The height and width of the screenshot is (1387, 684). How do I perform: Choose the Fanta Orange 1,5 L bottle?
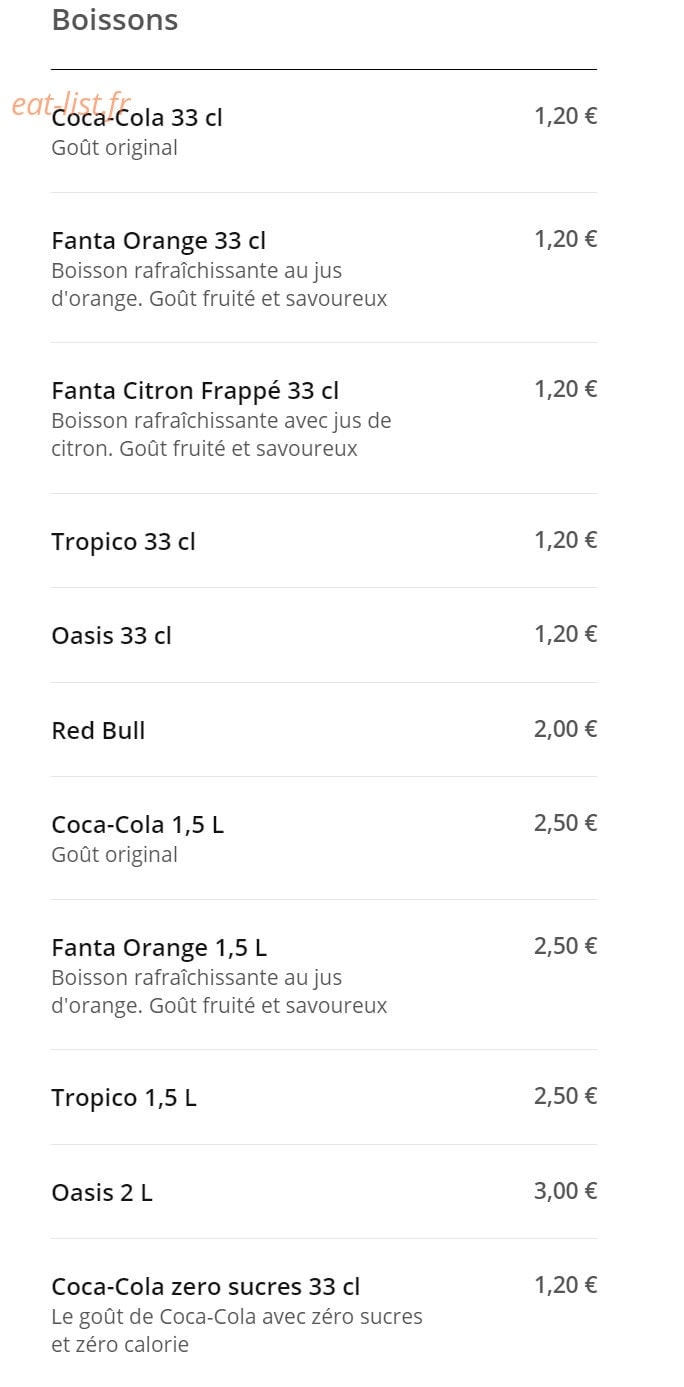click(324, 975)
